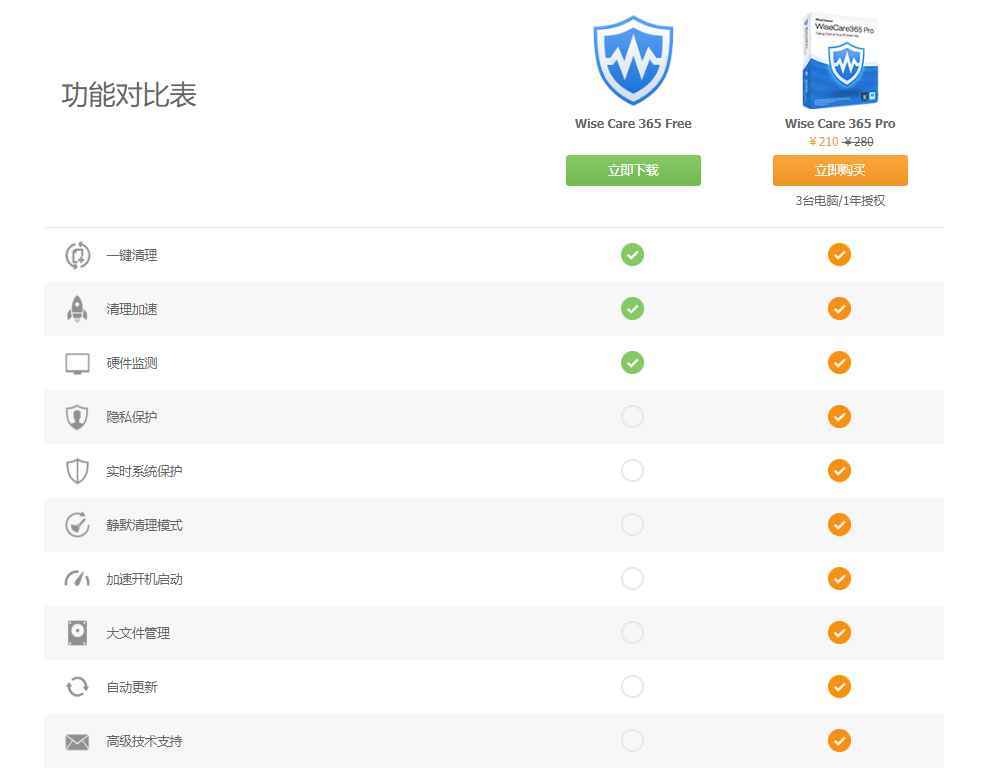Click the ¥210 discounted price text
986x773 pixels.
tap(819, 142)
